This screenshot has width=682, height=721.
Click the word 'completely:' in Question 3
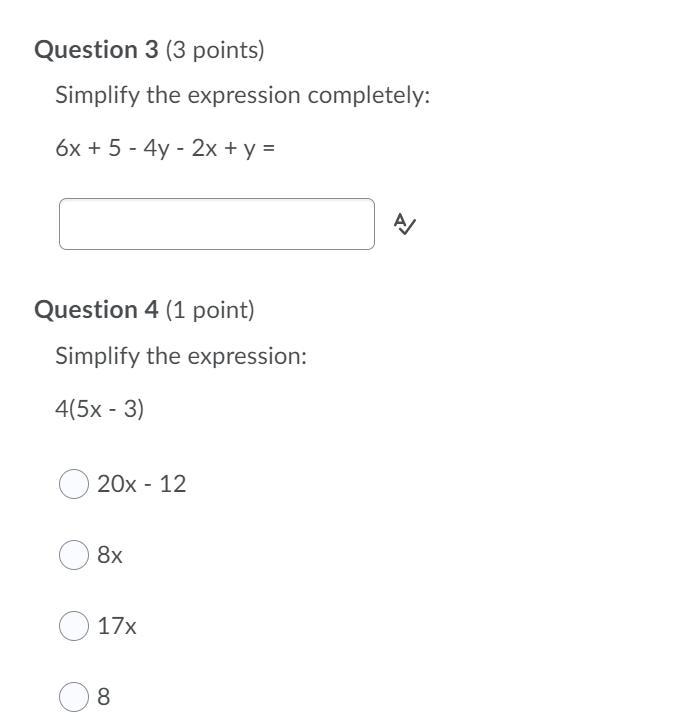[x=369, y=96]
